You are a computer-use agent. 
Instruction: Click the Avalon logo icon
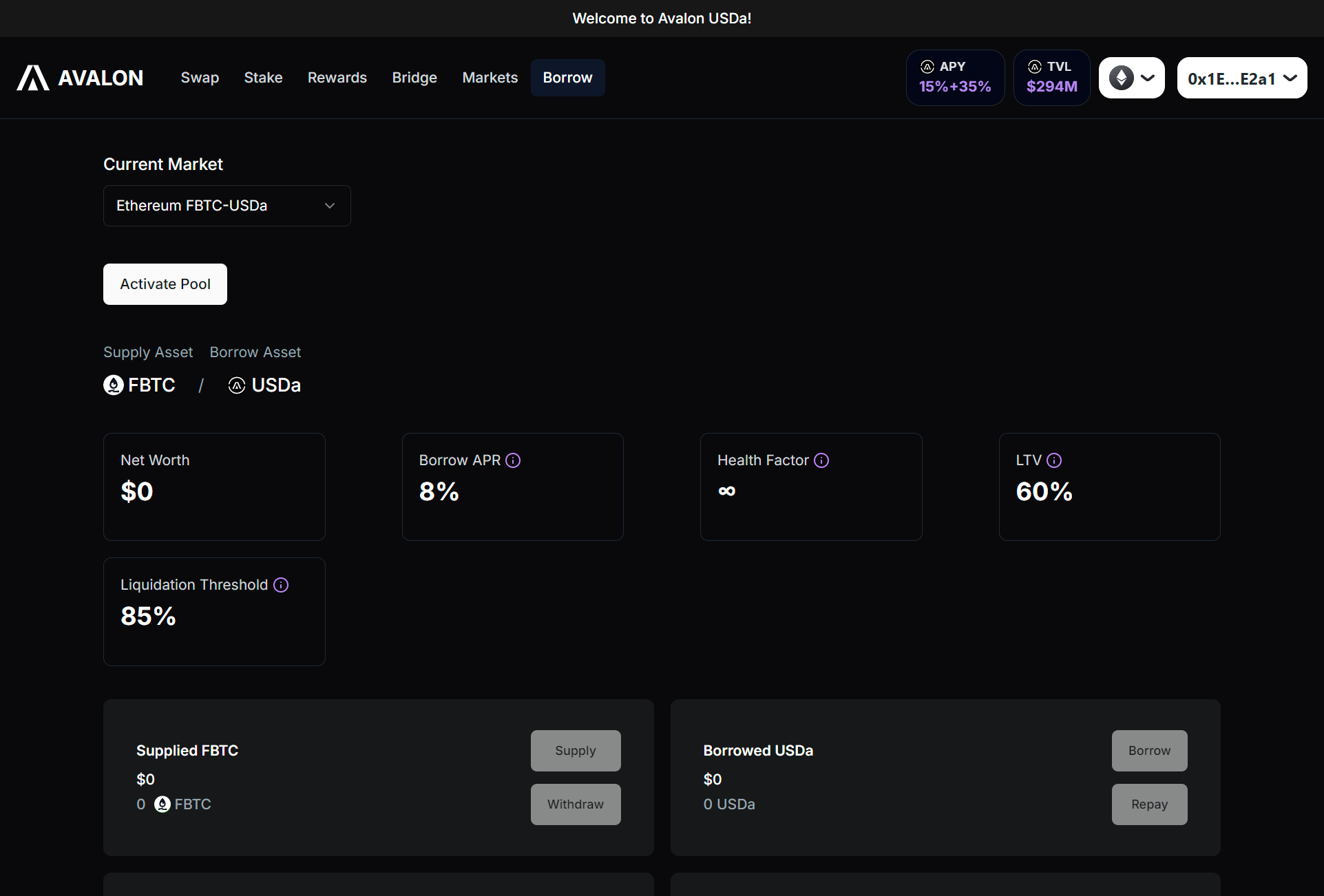click(32, 78)
